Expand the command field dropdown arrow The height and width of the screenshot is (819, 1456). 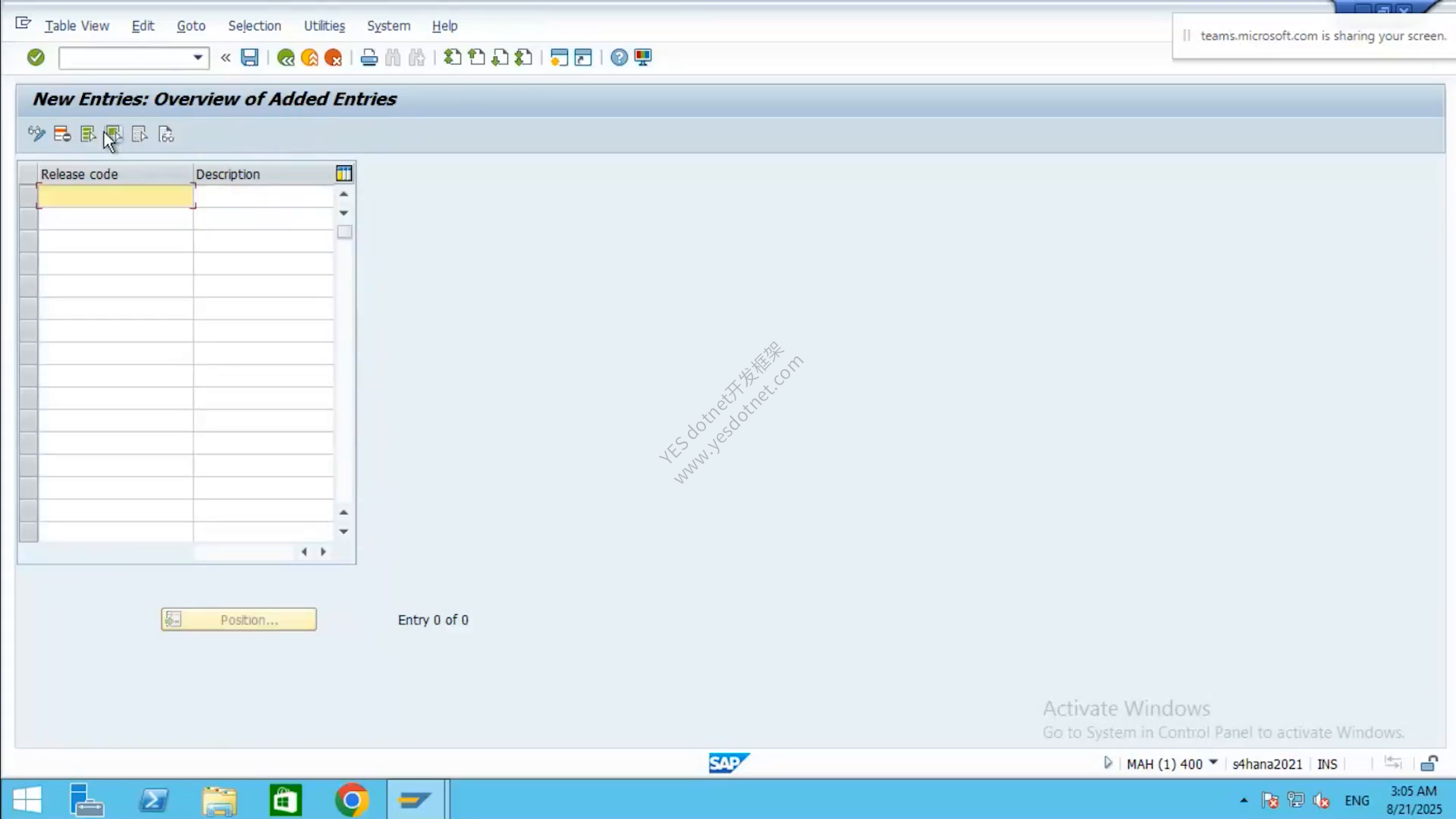click(198, 58)
